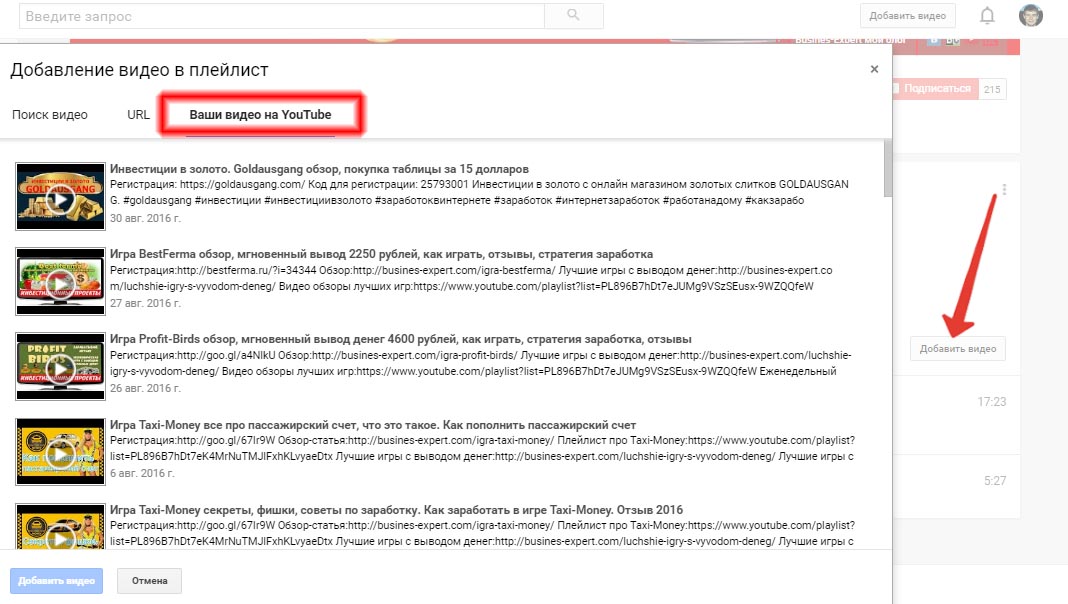Click the date 6 авг. 2016 г.
The image size is (1068, 604).
tap(142, 473)
